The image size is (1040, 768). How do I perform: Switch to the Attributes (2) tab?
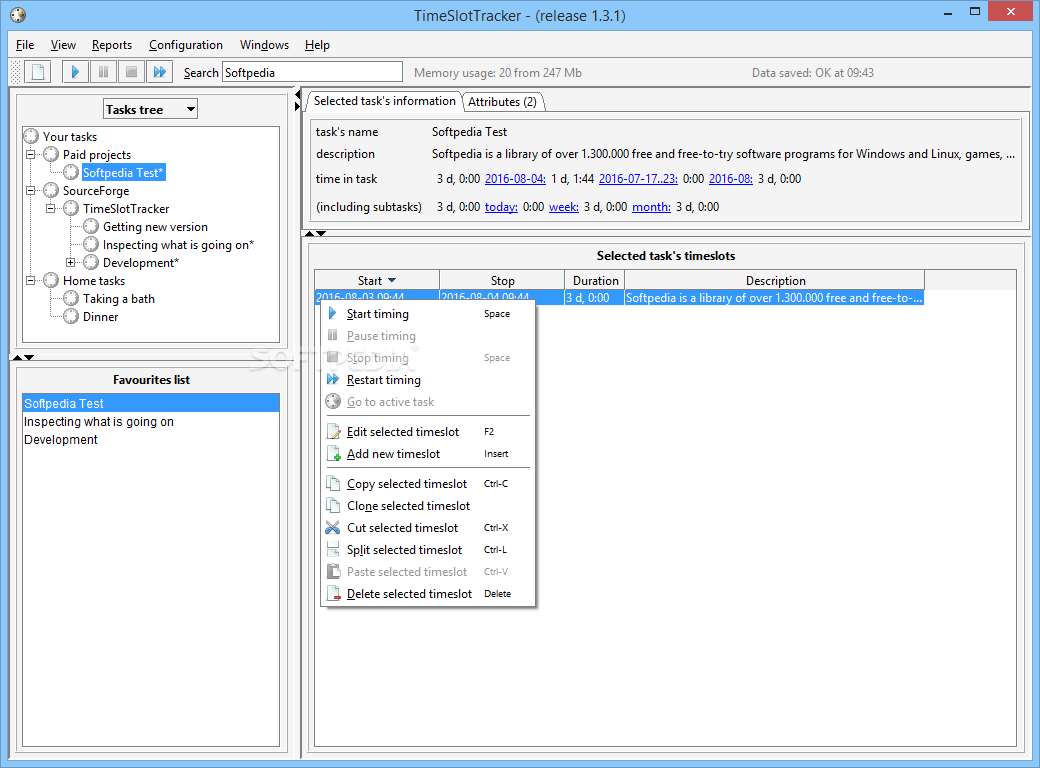tap(502, 101)
